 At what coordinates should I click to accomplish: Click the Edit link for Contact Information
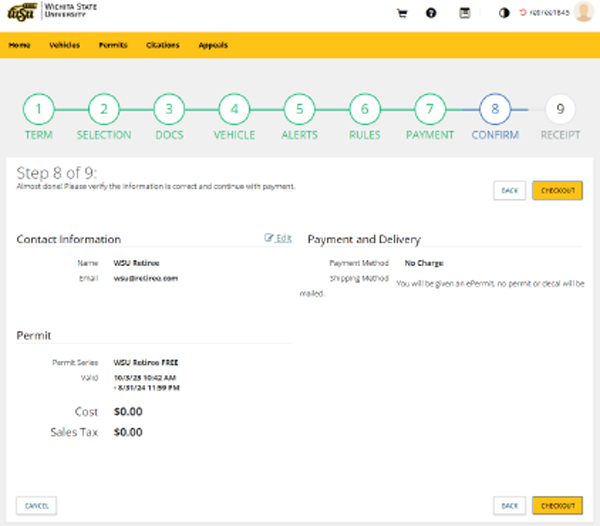click(278, 238)
